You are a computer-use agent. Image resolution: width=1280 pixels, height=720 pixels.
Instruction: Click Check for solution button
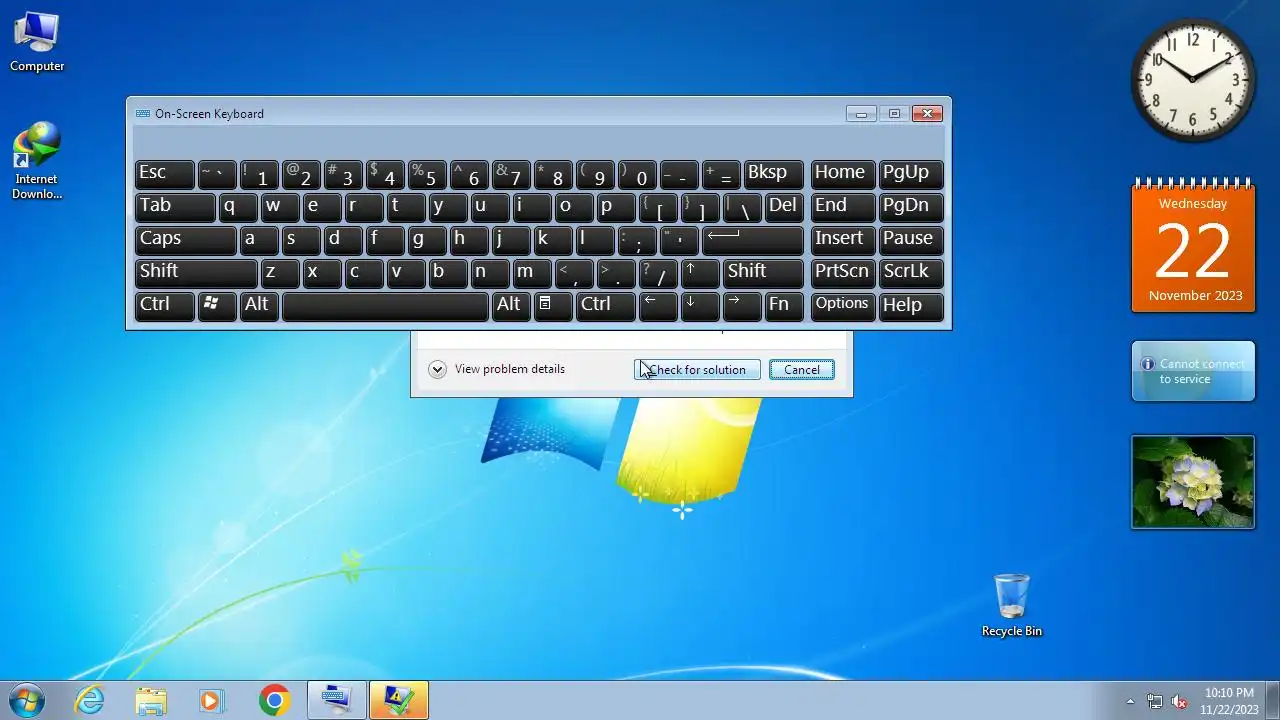[x=697, y=370]
